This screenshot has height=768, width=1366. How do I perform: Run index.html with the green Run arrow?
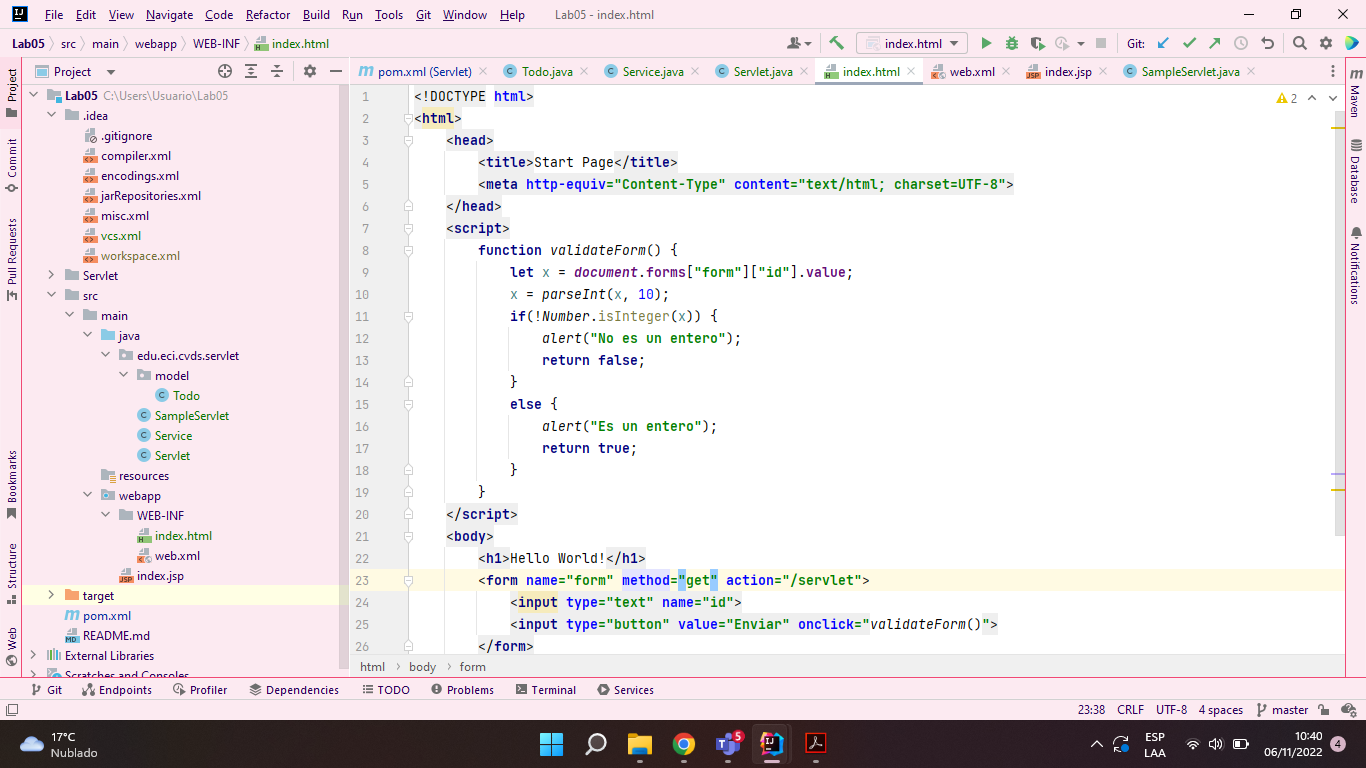(x=986, y=43)
